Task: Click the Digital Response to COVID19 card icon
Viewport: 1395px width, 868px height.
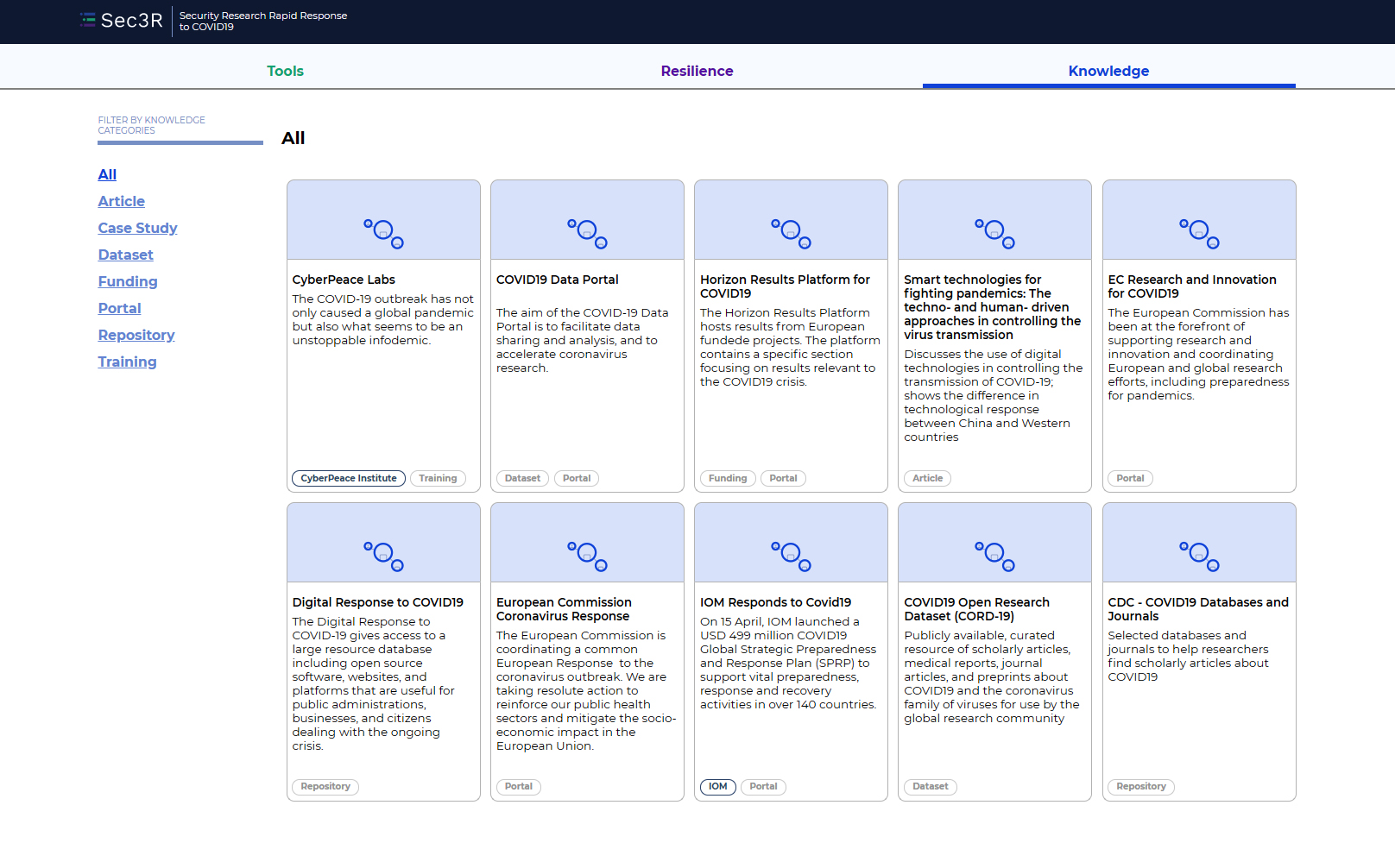Action: pos(383,556)
